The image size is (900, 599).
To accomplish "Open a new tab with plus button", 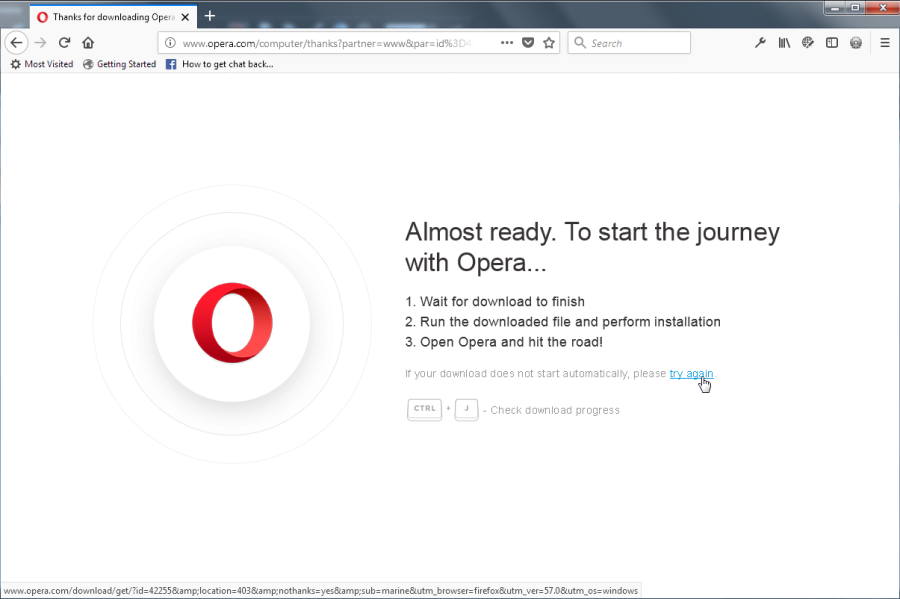I will [210, 16].
